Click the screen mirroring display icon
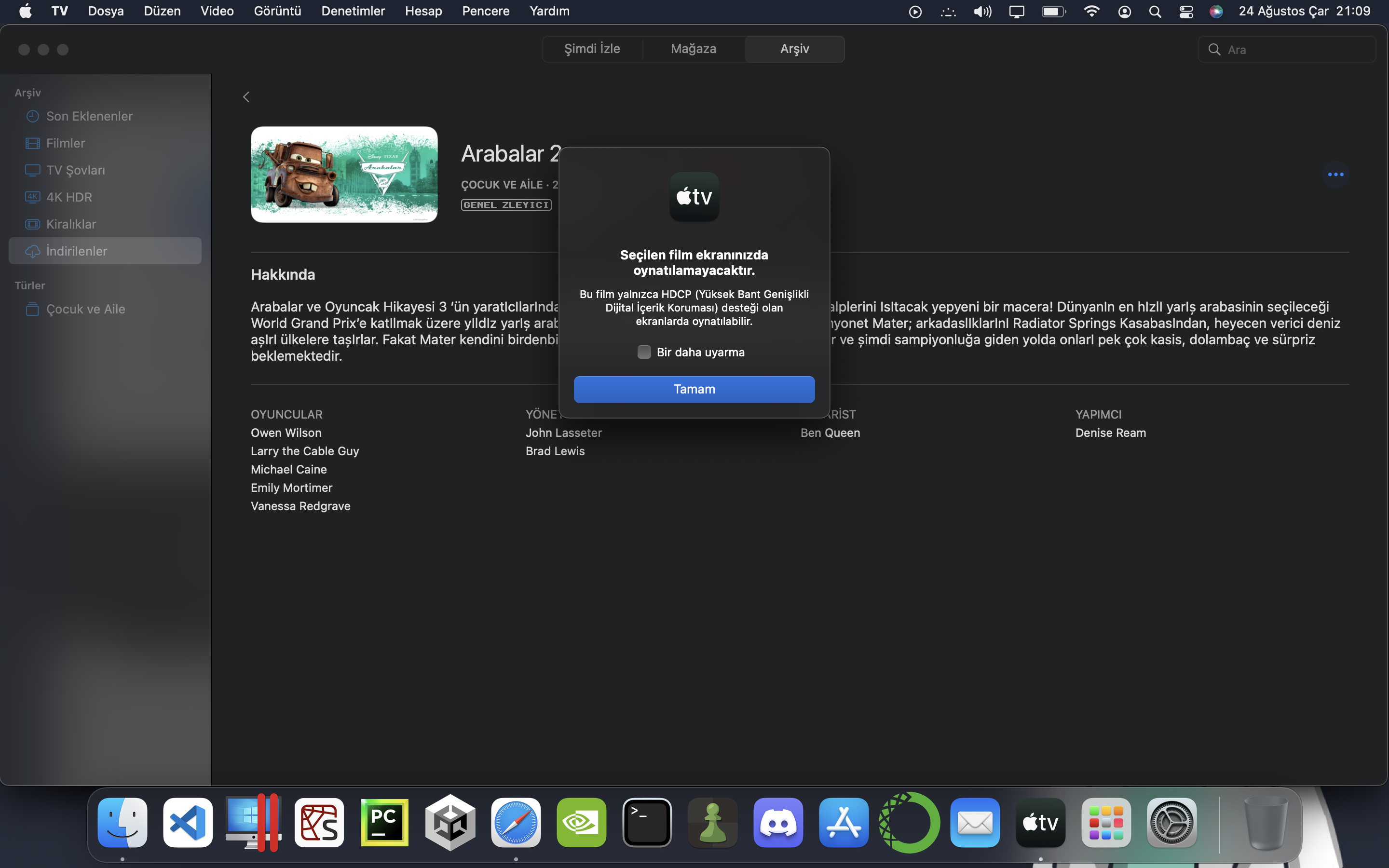Screen dimensions: 1389x868 (1017, 12)
